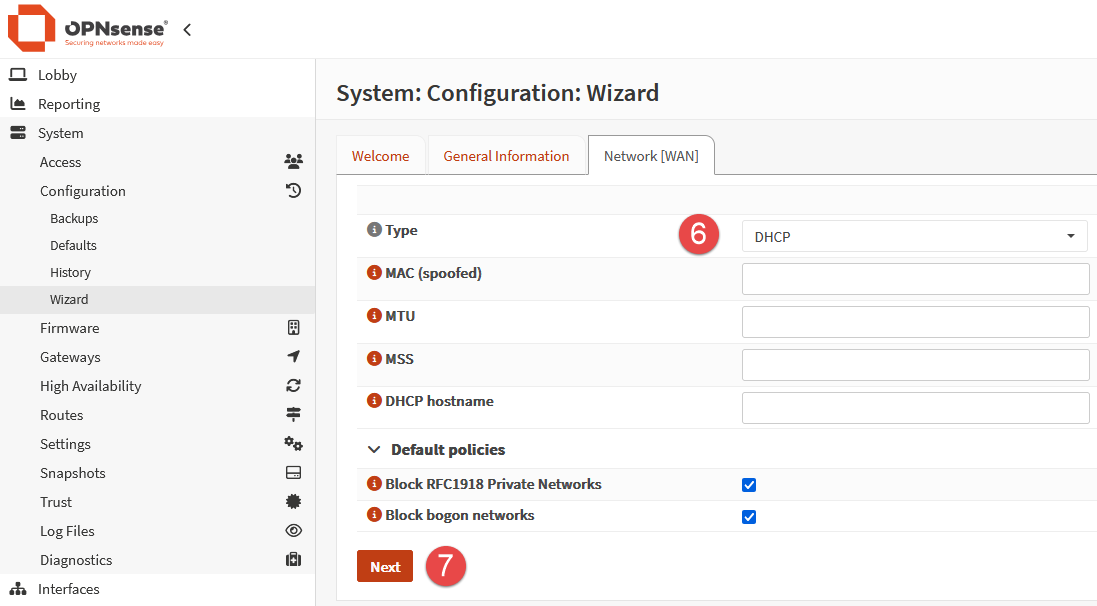
Task: Click the Gateways arrow icon
Action: click(293, 357)
